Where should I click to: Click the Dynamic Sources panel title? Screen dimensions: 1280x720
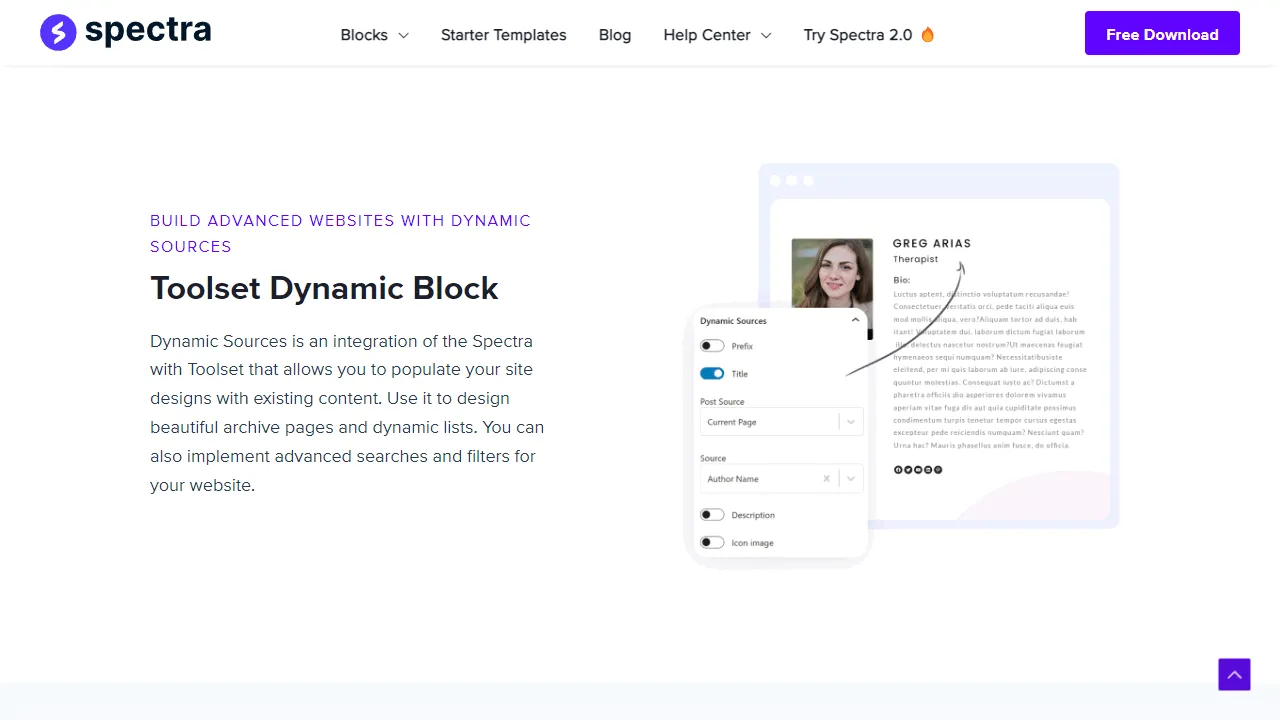(733, 321)
